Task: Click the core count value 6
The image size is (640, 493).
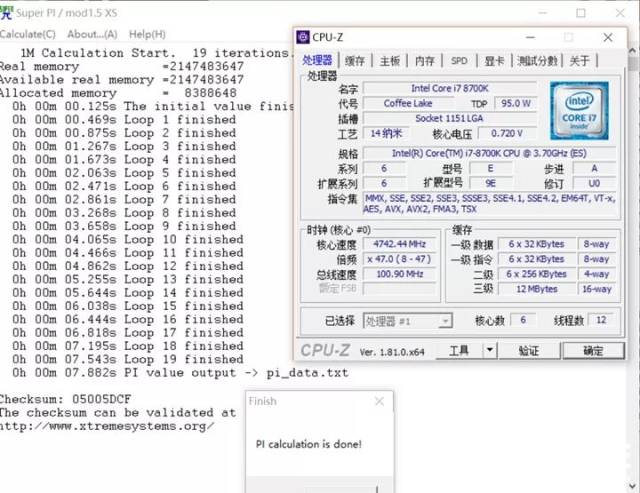Action: click(523, 320)
